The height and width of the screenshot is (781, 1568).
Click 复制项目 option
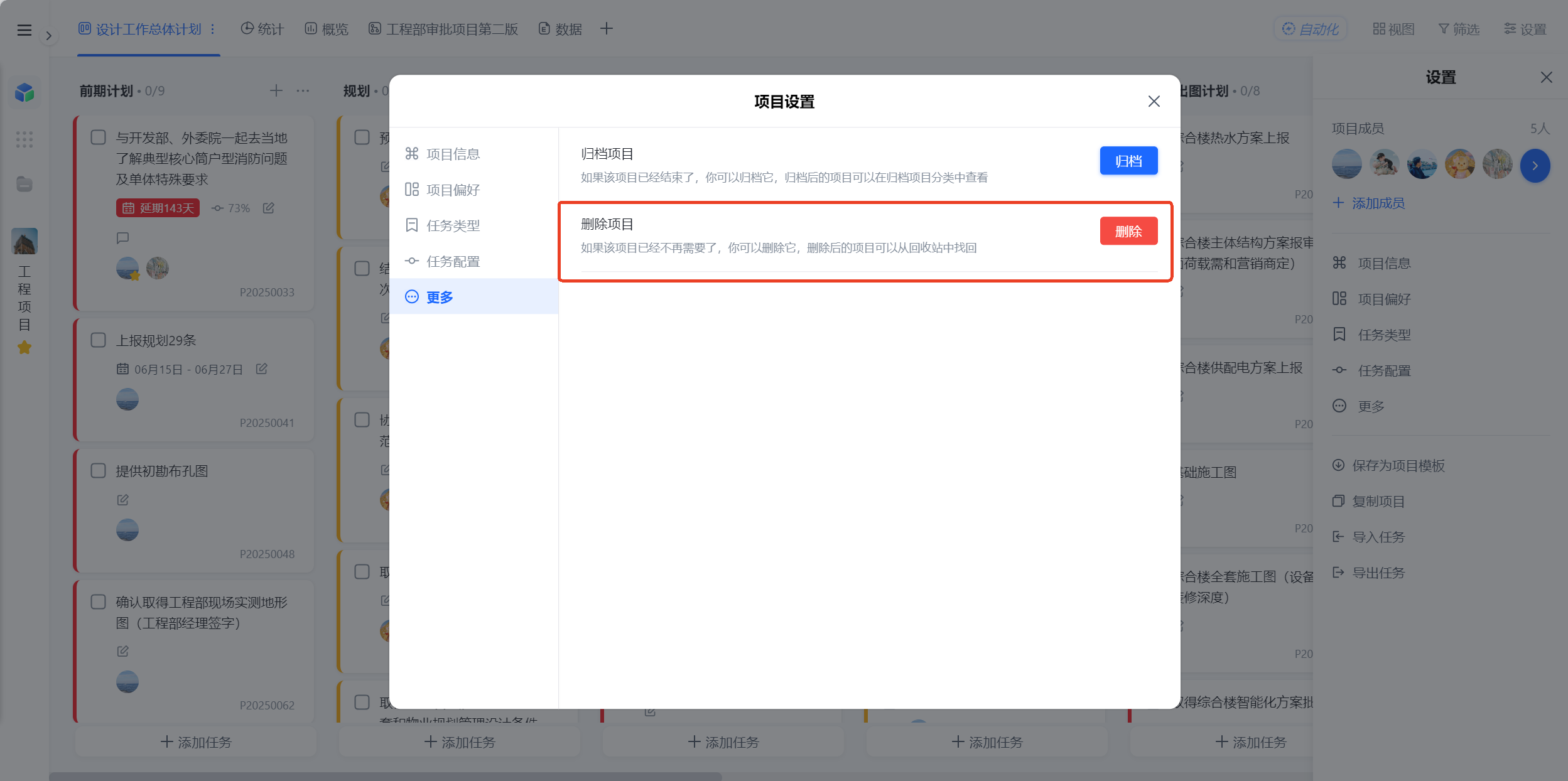point(1368,501)
